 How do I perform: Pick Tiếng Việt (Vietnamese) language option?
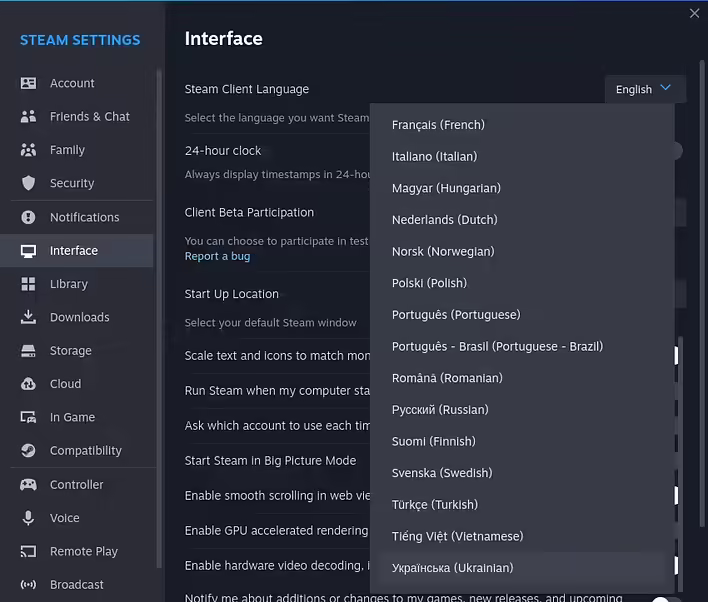pyautogui.click(x=522, y=536)
